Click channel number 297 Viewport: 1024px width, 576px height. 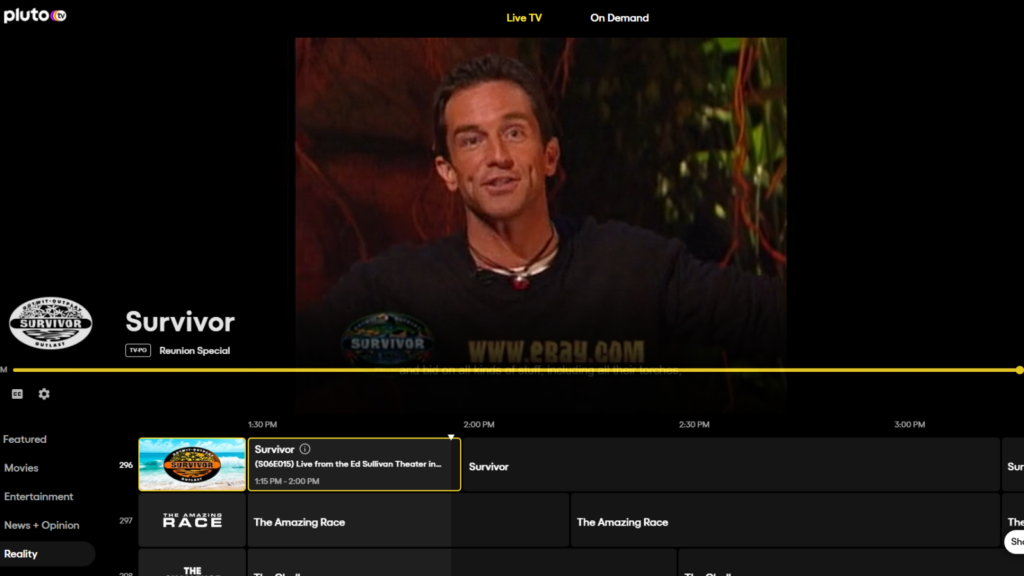tap(126, 520)
